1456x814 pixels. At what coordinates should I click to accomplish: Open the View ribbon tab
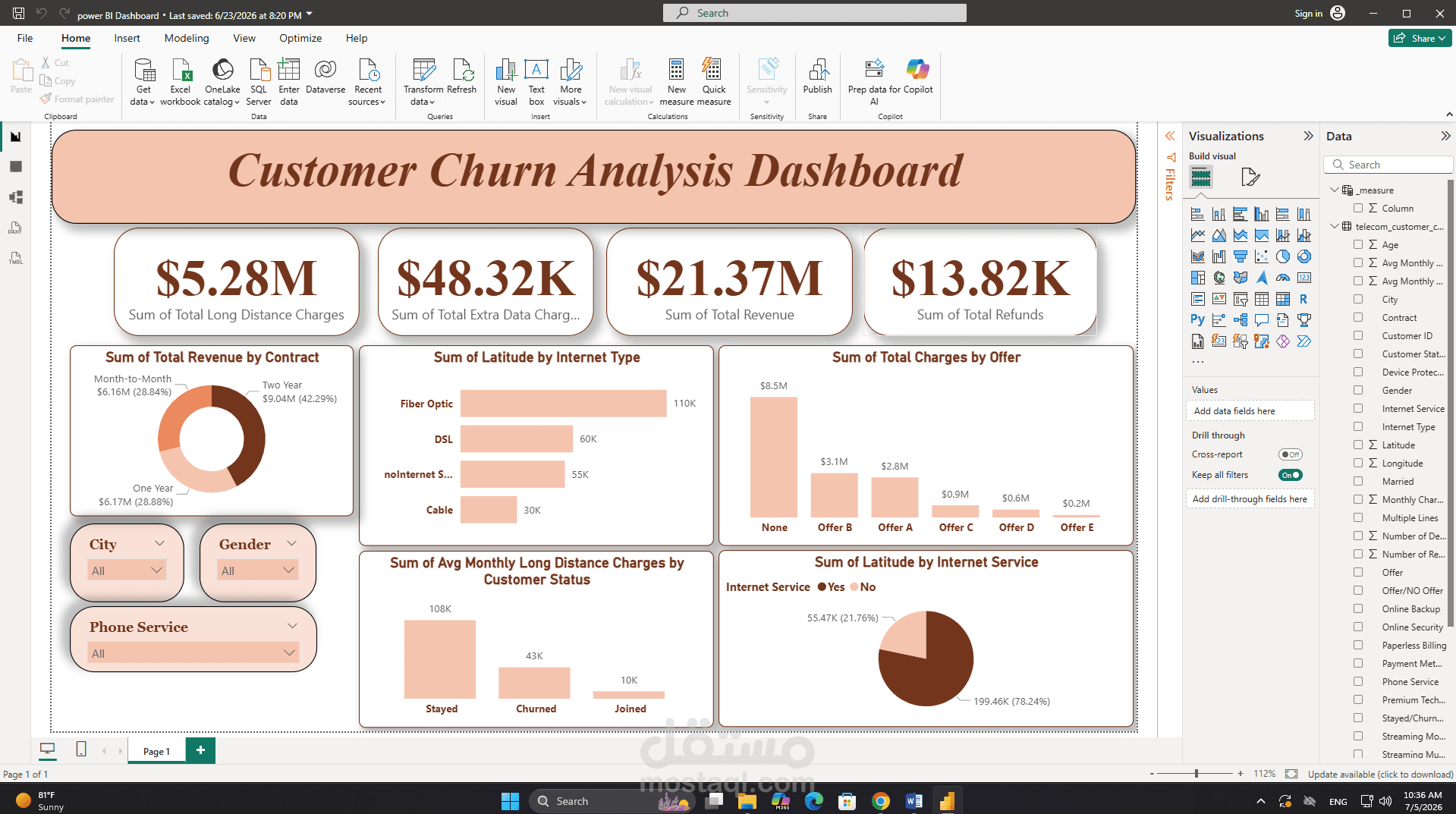(244, 38)
